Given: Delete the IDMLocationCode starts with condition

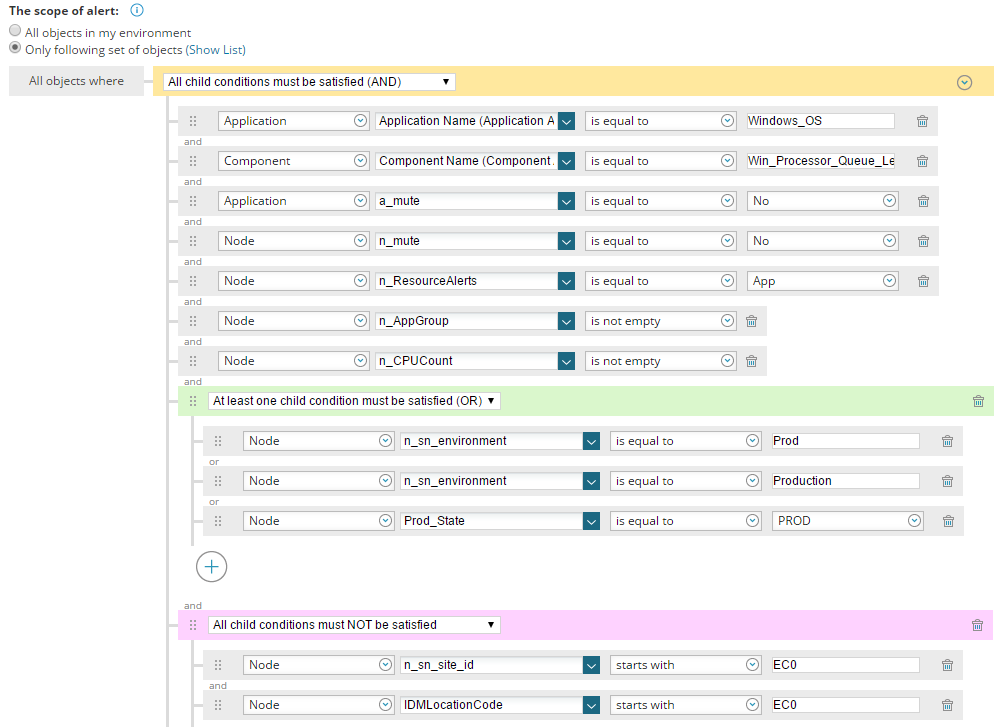Looking at the screenshot, I should [948, 705].
